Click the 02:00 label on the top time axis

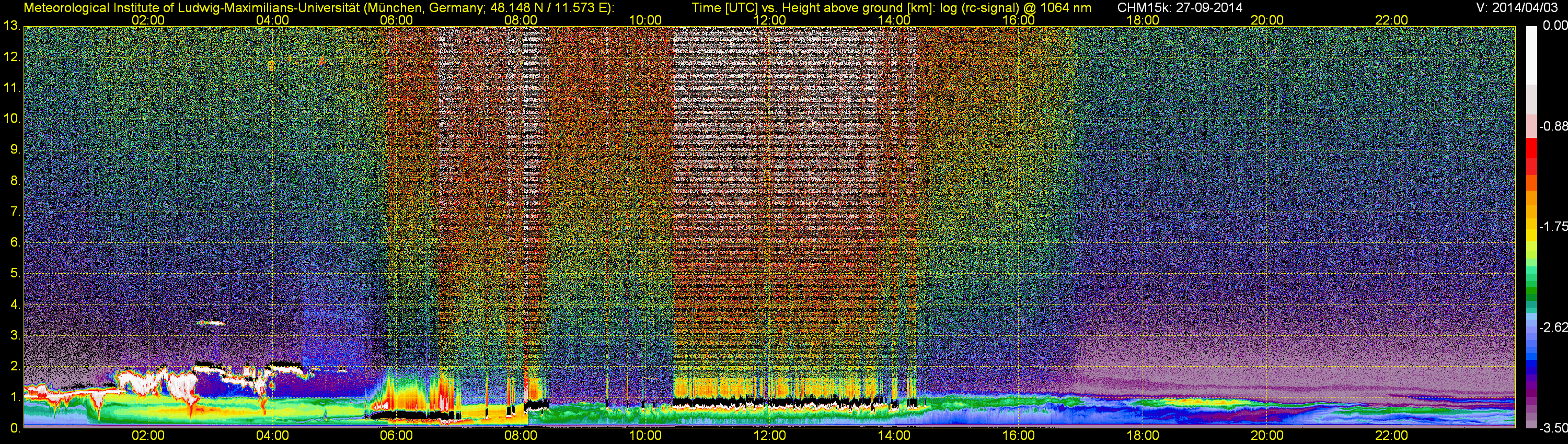click(148, 20)
